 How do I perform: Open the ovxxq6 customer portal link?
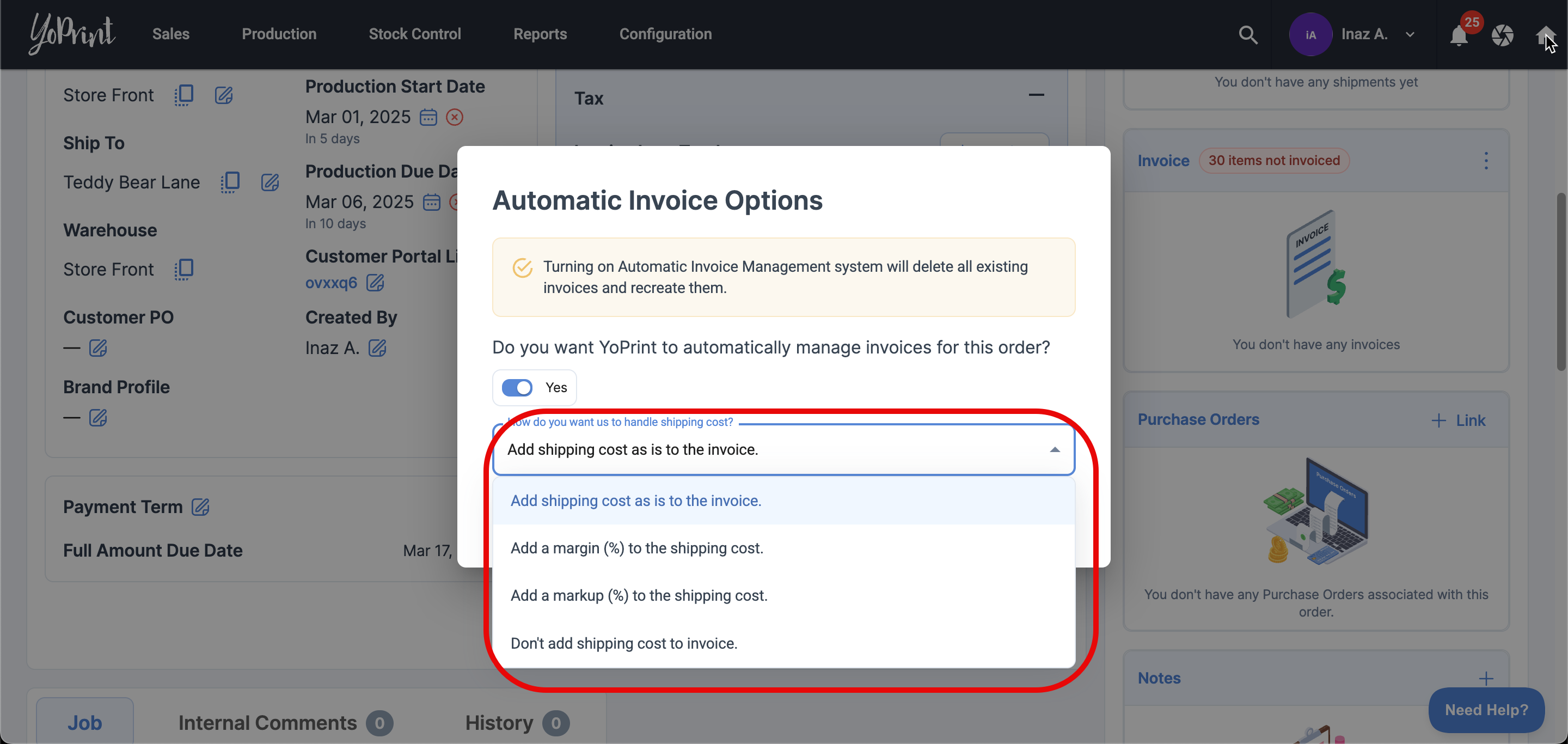330,283
